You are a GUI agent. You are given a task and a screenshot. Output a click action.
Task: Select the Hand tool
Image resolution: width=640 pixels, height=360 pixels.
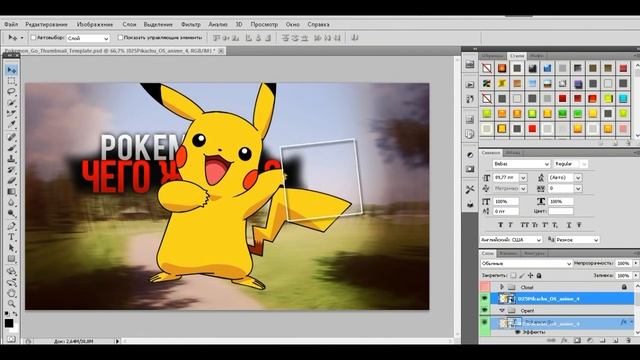(x=11, y=293)
